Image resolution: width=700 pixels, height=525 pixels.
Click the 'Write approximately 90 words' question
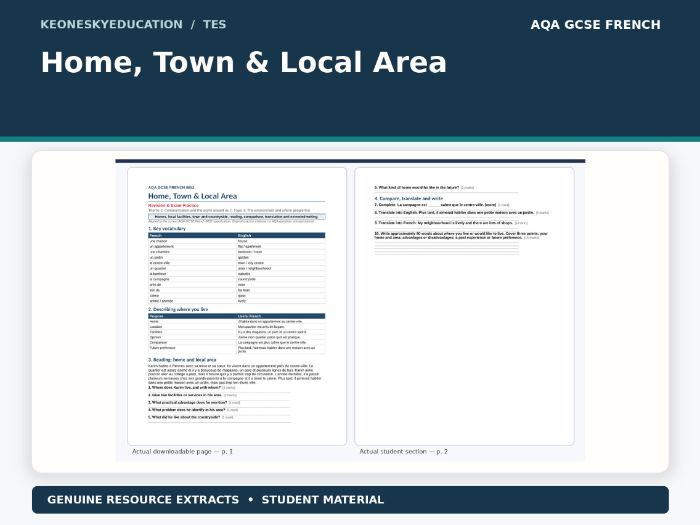pyautogui.click(x=461, y=236)
